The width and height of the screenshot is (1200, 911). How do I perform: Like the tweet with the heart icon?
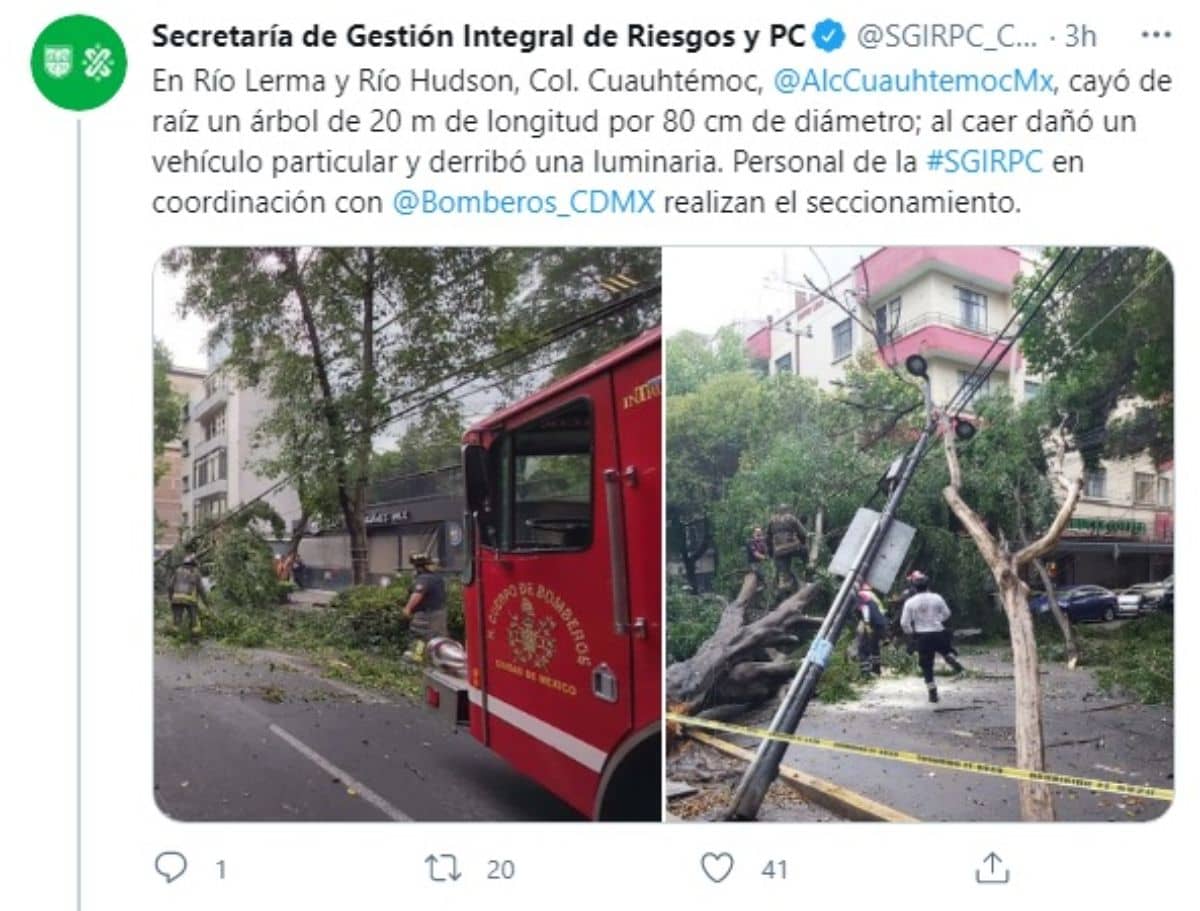pos(717,867)
